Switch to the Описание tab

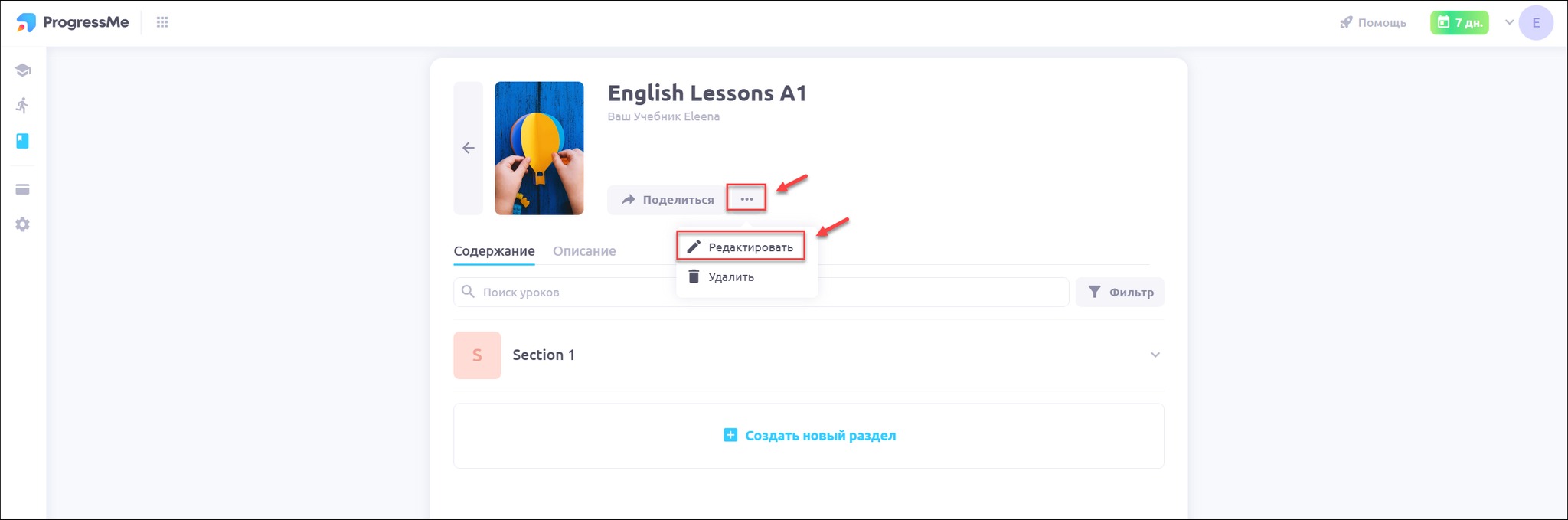point(584,251)
